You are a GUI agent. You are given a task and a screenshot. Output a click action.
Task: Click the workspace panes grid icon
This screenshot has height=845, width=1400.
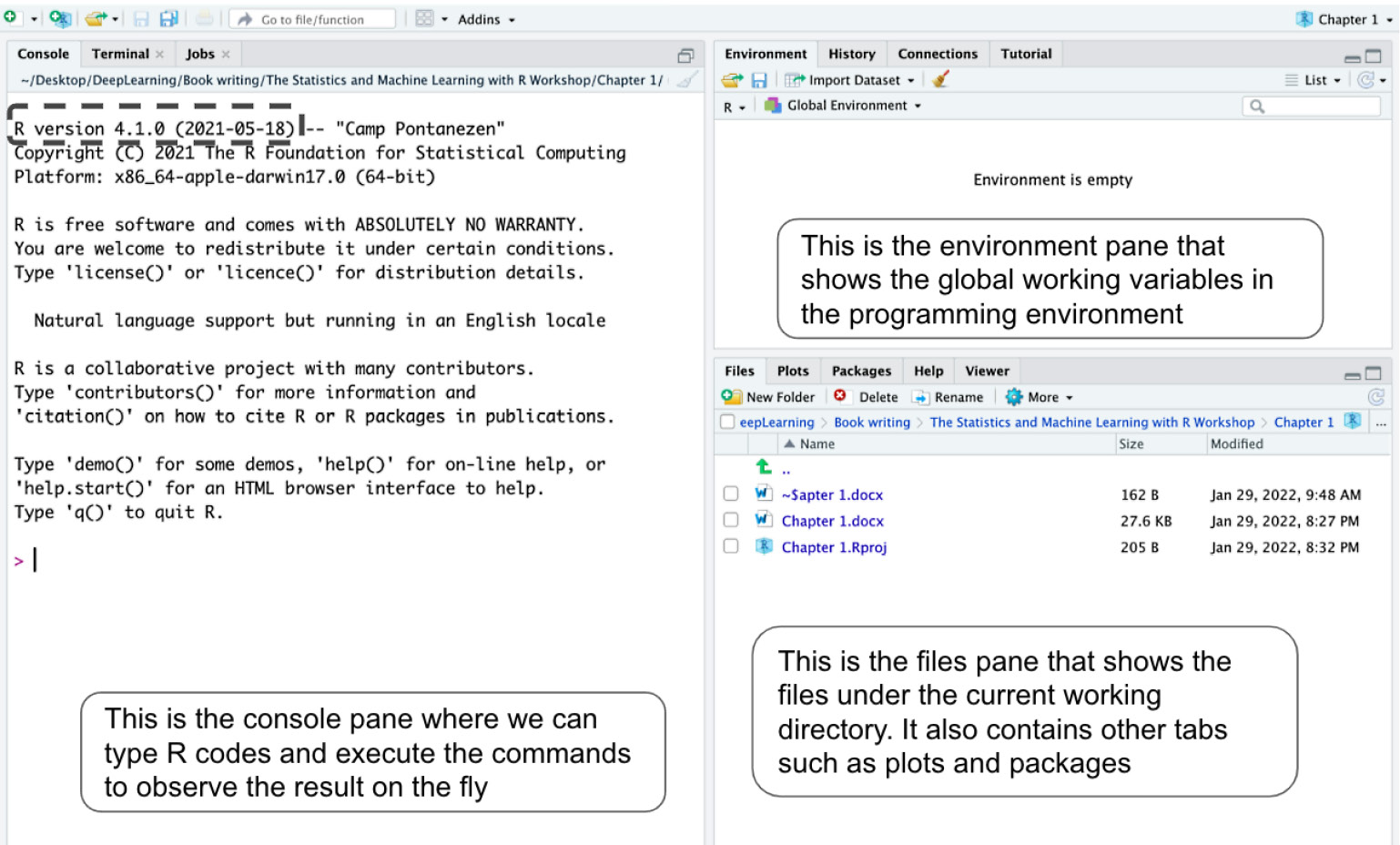424,18
